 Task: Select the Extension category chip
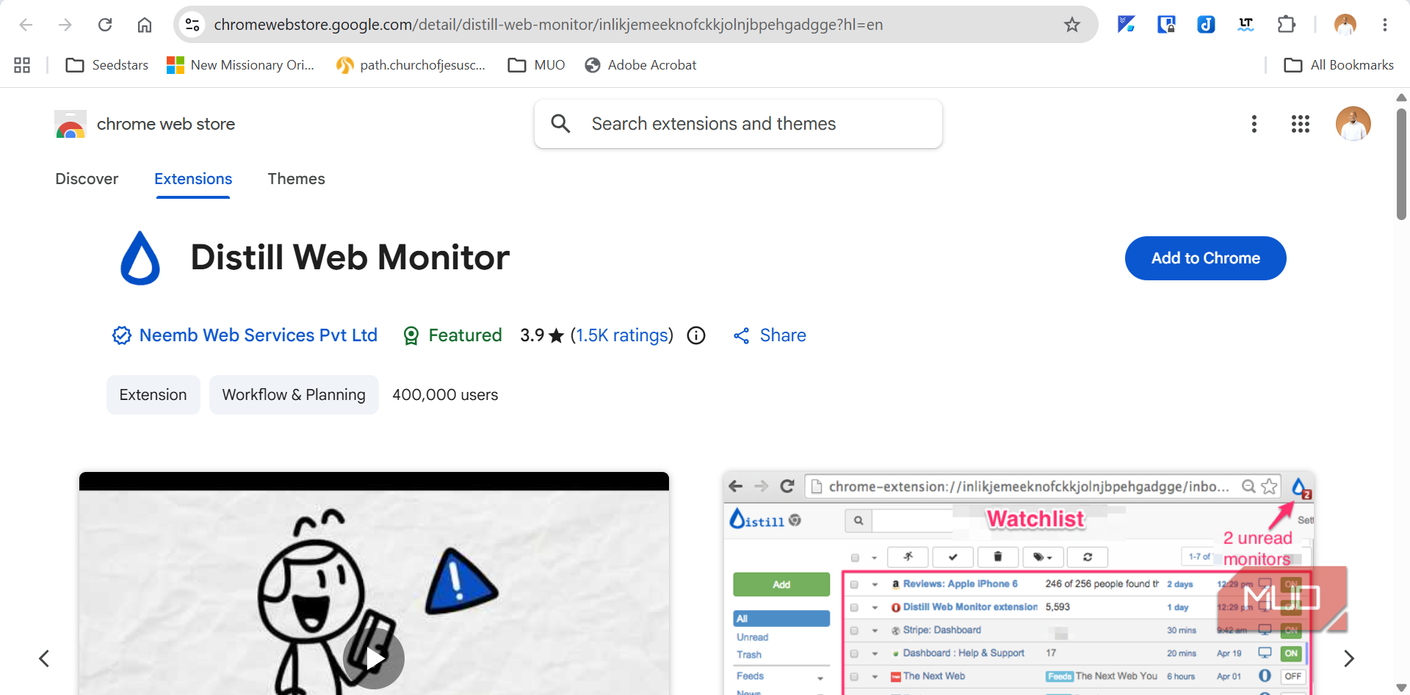(x=153, y=395)
